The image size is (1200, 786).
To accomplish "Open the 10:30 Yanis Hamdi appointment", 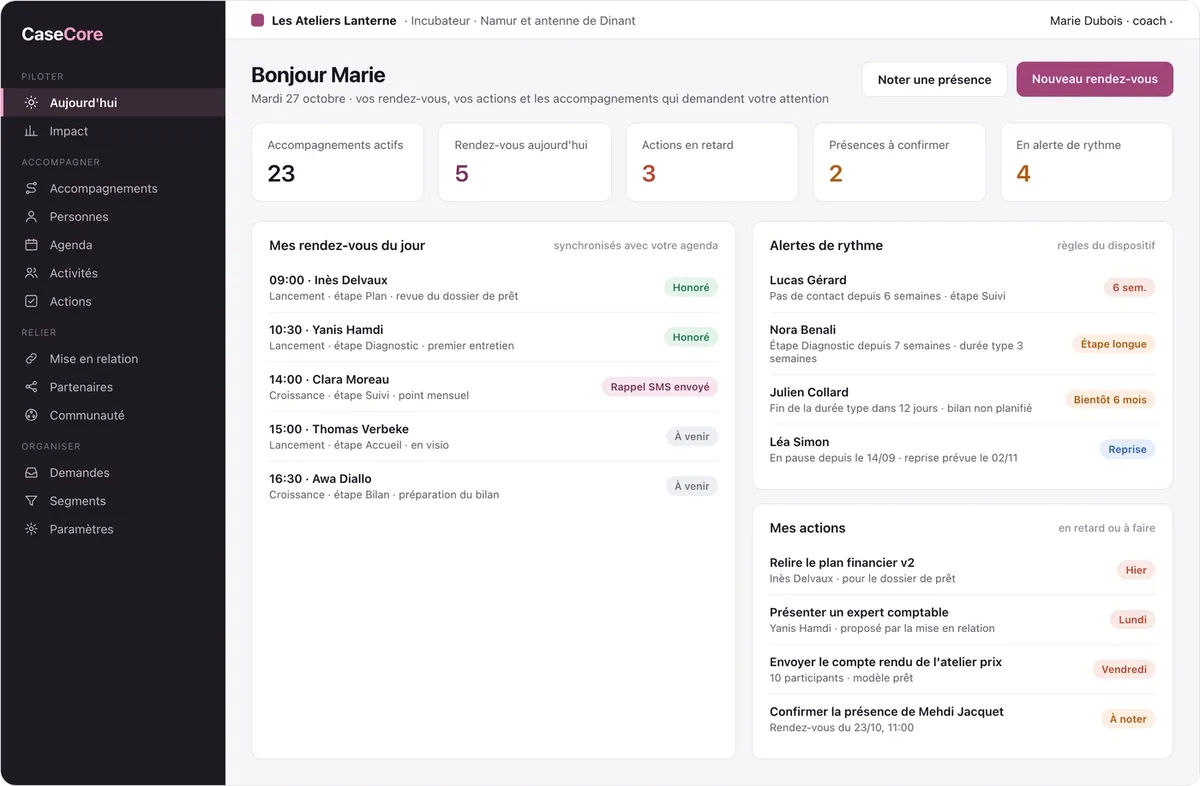I will [493, 337].
